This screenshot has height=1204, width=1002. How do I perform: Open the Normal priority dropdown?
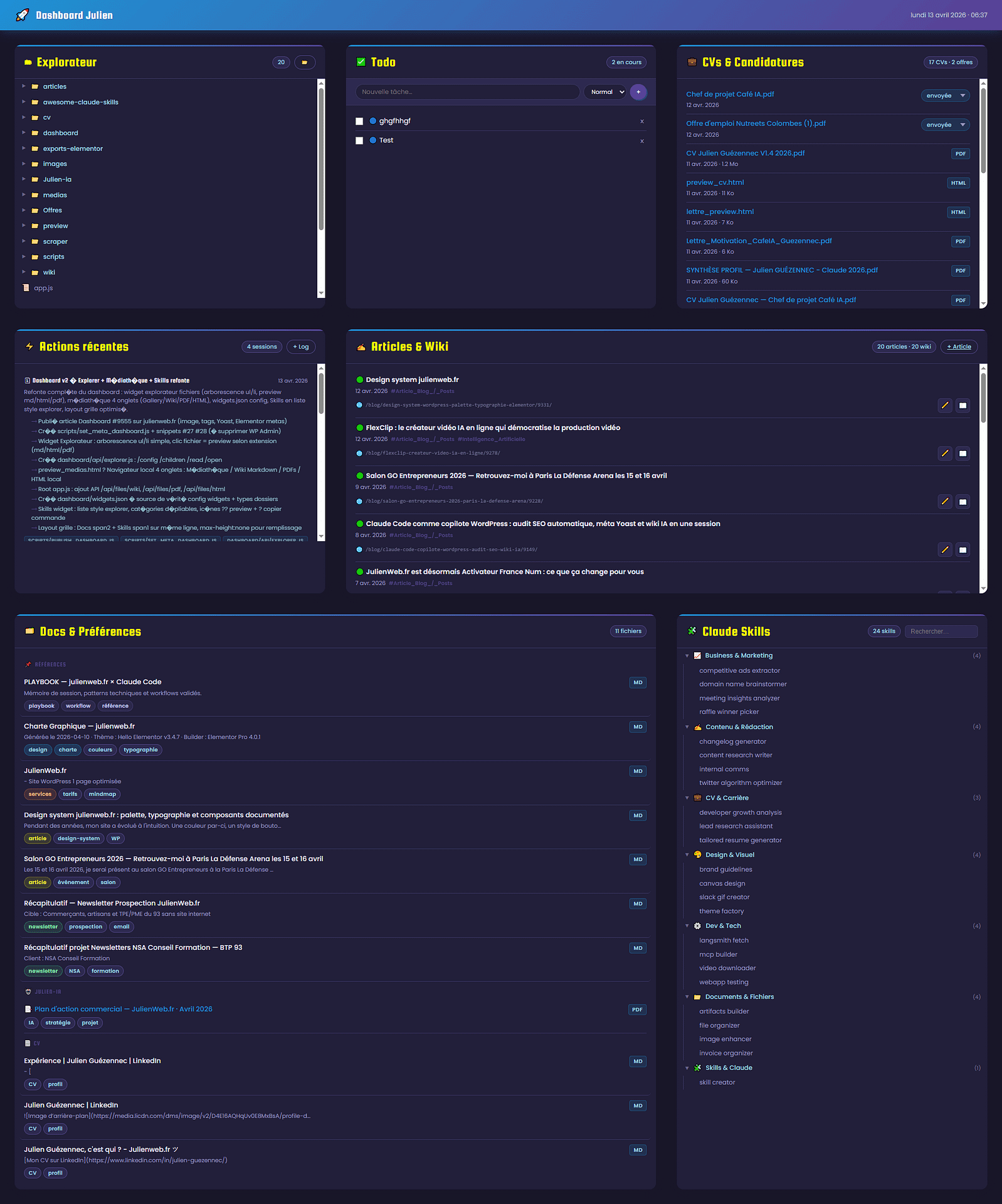click(x=606, y=92)
